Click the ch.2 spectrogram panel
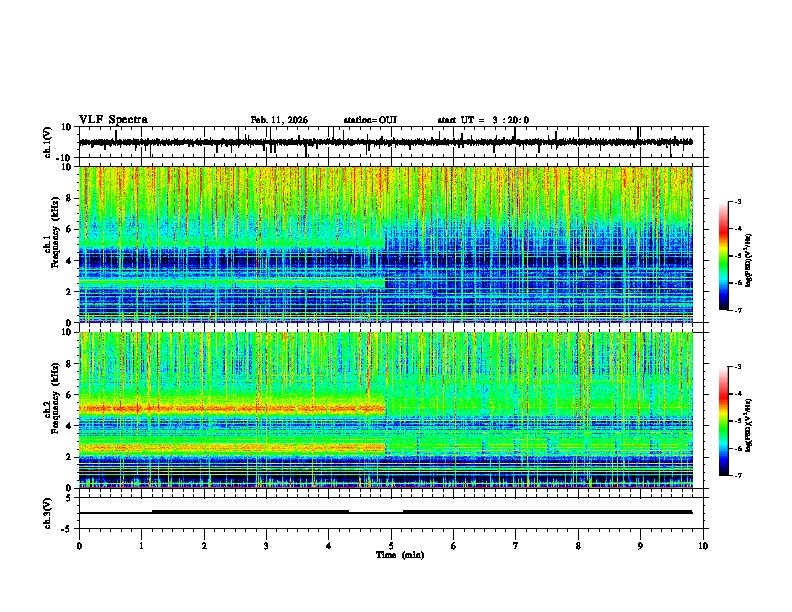The height and width of the screenshot is (612, 792). [x=386, y=410]
